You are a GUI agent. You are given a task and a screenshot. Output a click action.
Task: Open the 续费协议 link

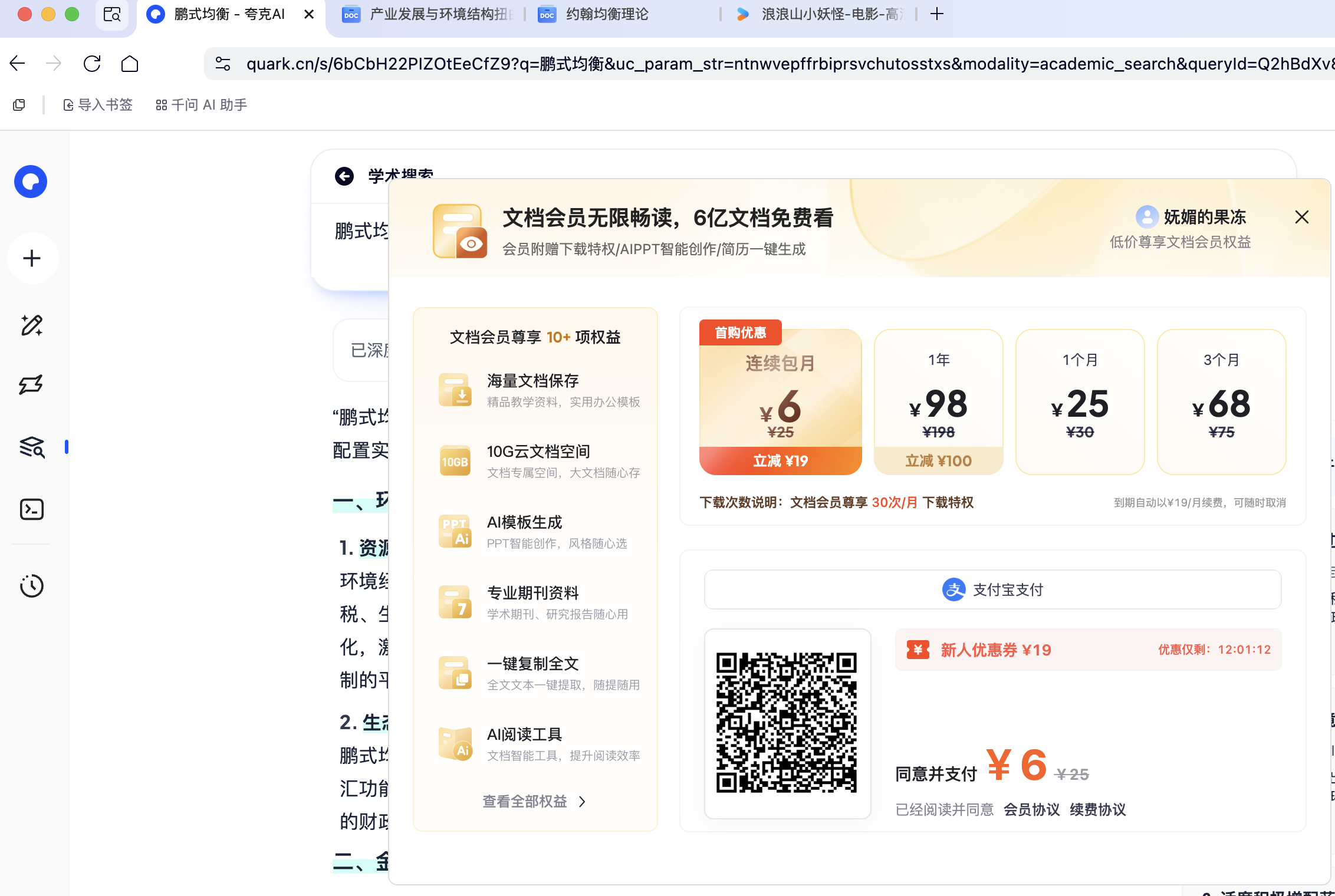(x=1097, y=809)
